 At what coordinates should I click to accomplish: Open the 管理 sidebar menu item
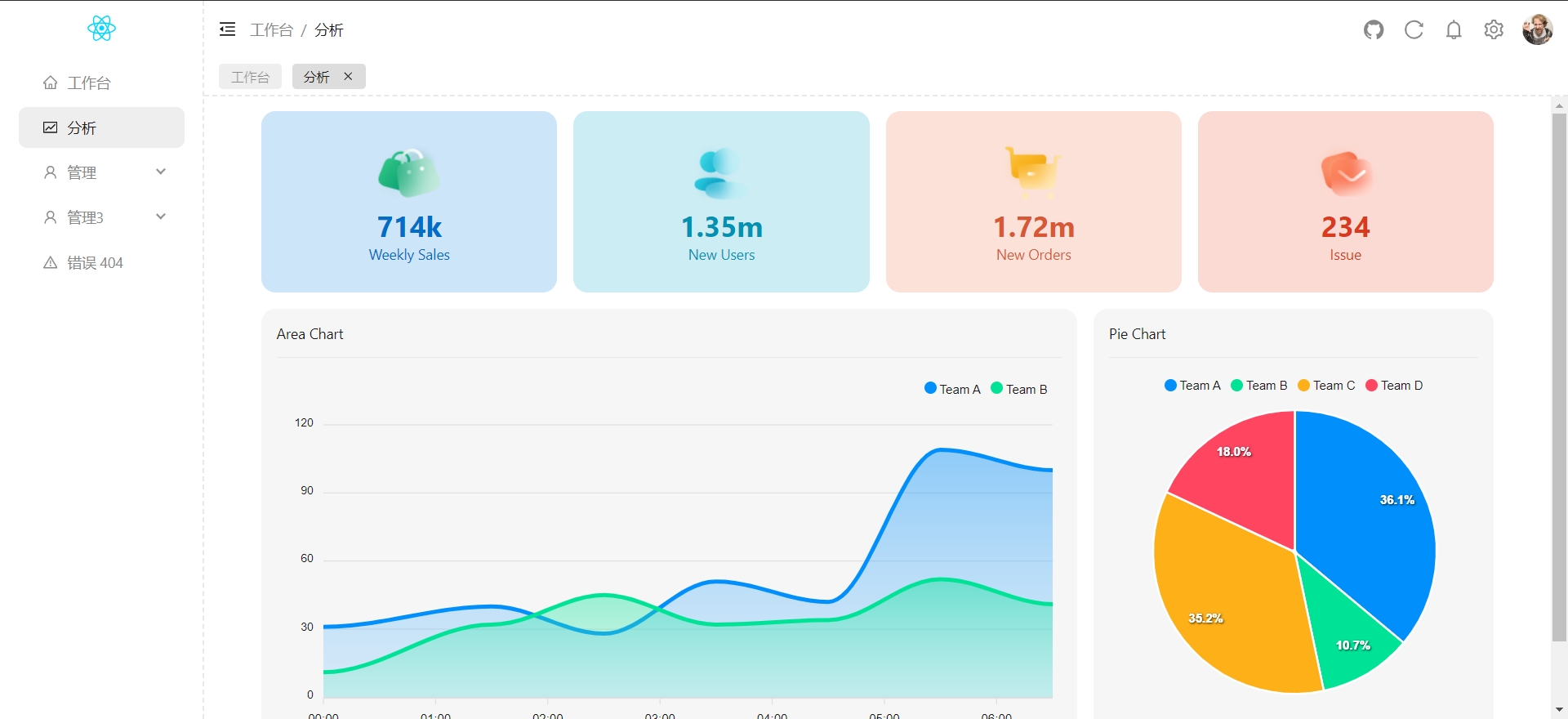(x=101, y=172)
